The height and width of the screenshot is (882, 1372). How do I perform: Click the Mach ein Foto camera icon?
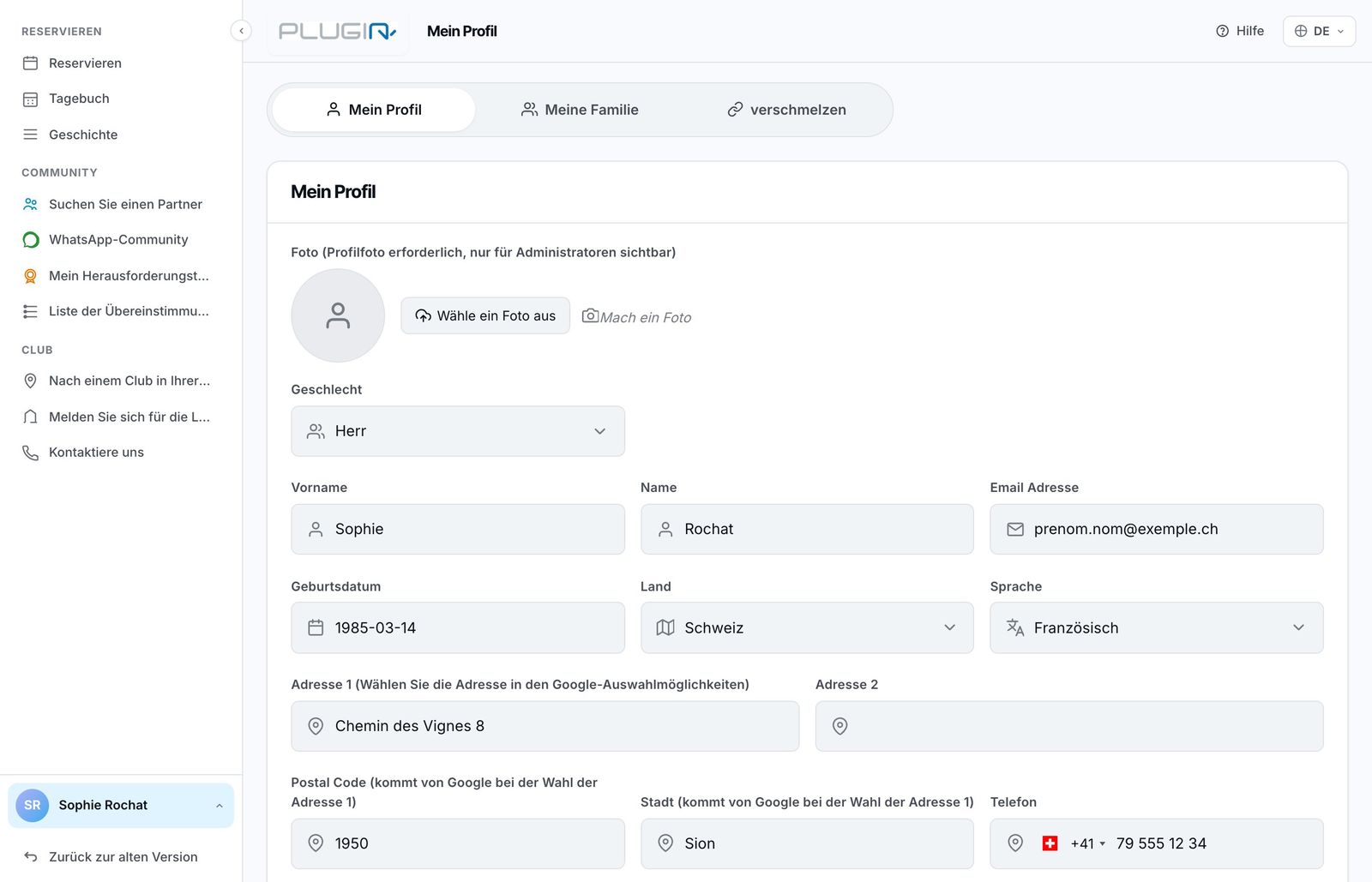pyautogui.click(x=590, y=315)
